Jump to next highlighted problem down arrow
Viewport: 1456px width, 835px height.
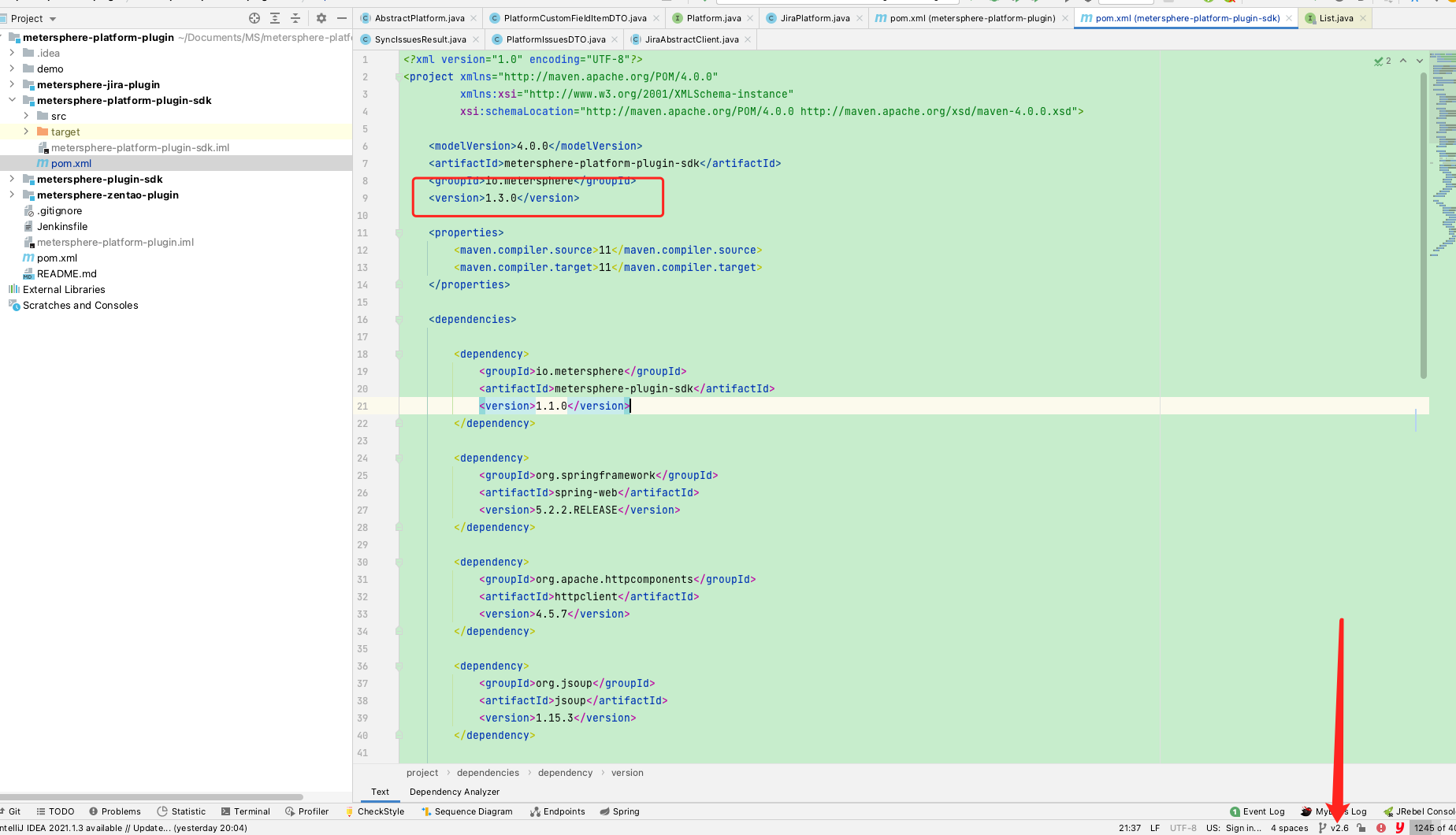tap(1420, 61)
